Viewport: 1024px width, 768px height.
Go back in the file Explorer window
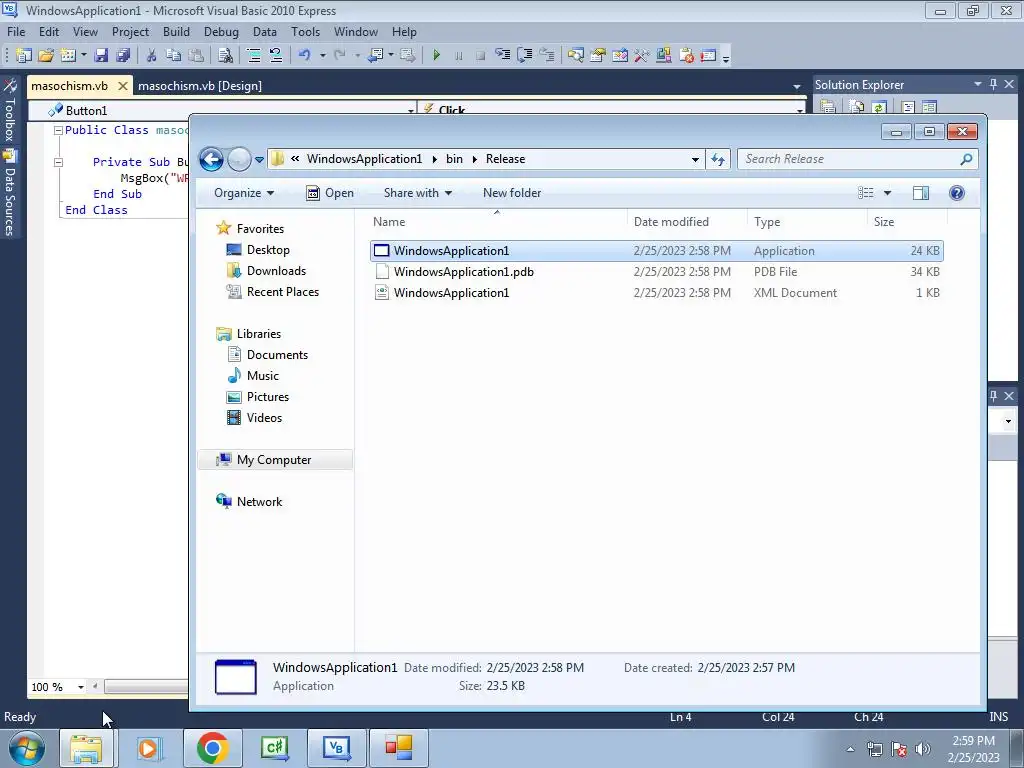(211, 159)
